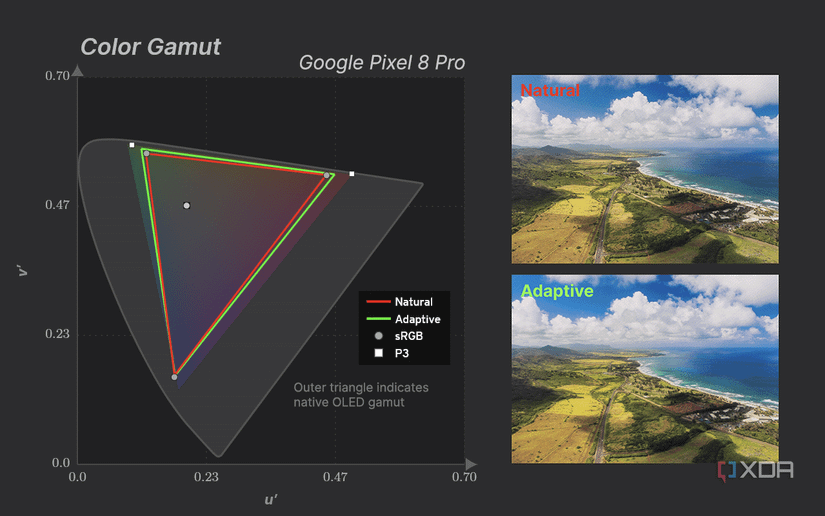Click the green Adaptive line swatch in legend
This screenshot has width=825, height=516.
coord(378,319)
